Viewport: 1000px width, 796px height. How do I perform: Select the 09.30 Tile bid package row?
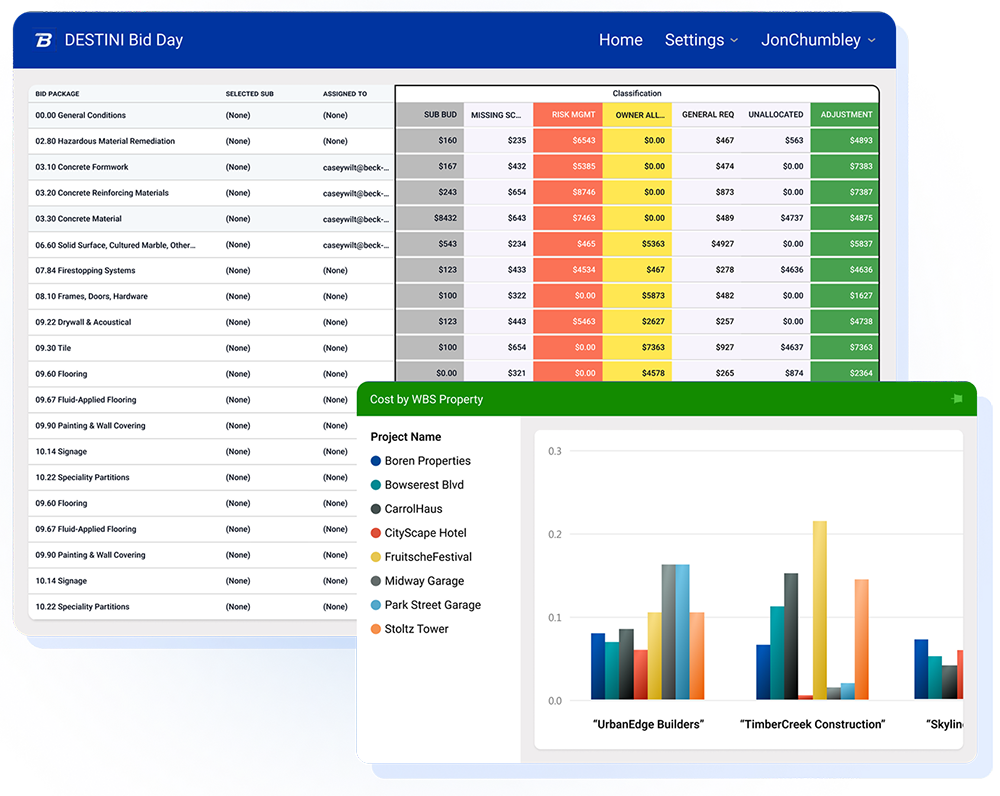click(211, 348)
